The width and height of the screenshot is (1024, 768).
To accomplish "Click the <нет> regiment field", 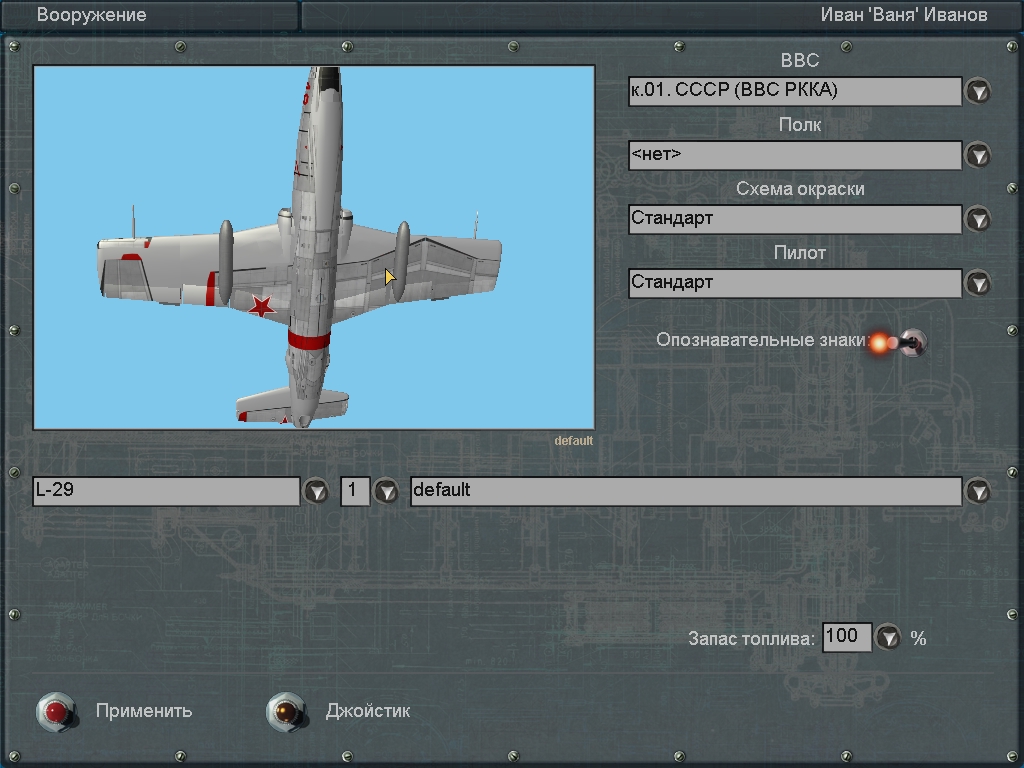I will [x=794, y=155].
